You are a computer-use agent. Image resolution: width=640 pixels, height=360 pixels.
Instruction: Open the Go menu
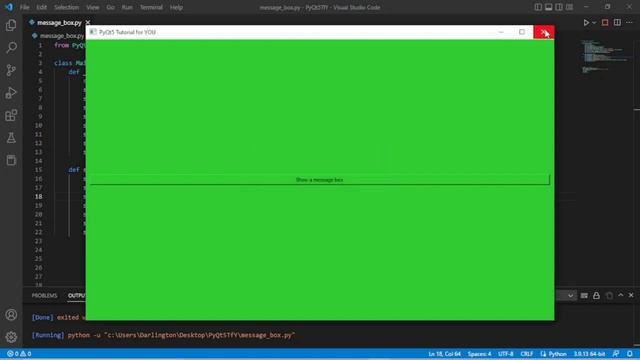click(x=110, y=7)
